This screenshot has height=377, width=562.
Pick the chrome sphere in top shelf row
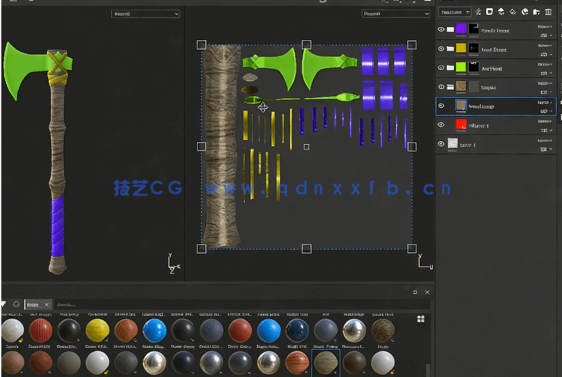(x=354, y=330)
